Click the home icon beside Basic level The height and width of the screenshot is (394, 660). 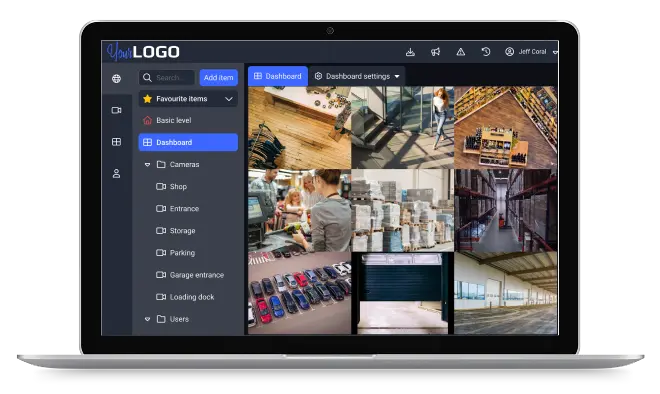(147, 120)
